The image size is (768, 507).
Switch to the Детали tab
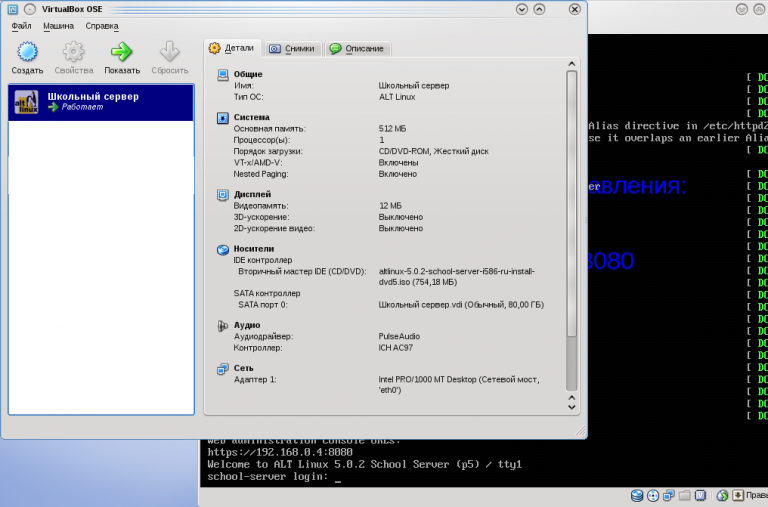[x=232, y=48]
